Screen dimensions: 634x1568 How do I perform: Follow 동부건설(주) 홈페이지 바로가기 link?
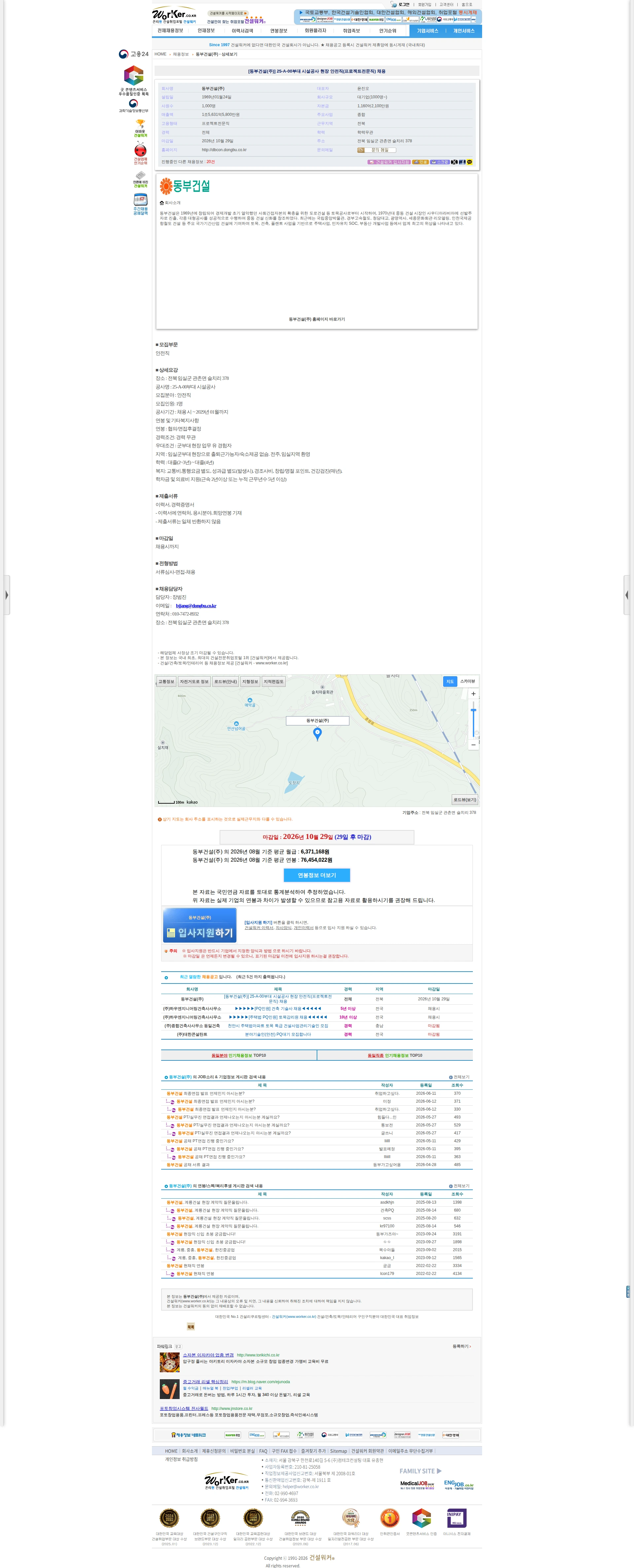click(x=317, y=319)
